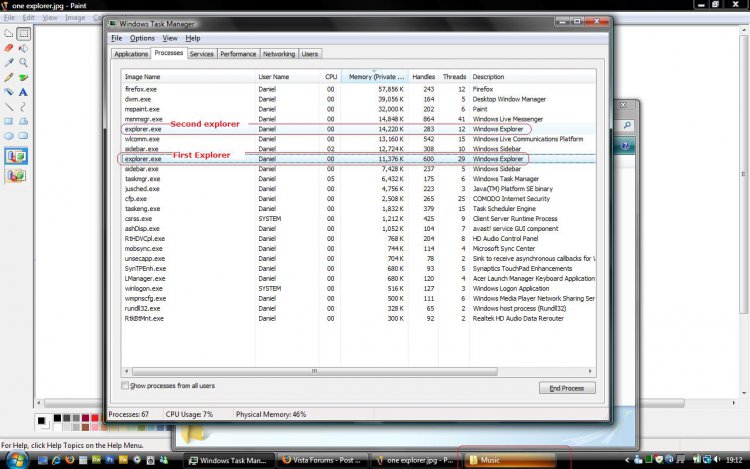Select the taskmgr.exe process row

[359, 179]
